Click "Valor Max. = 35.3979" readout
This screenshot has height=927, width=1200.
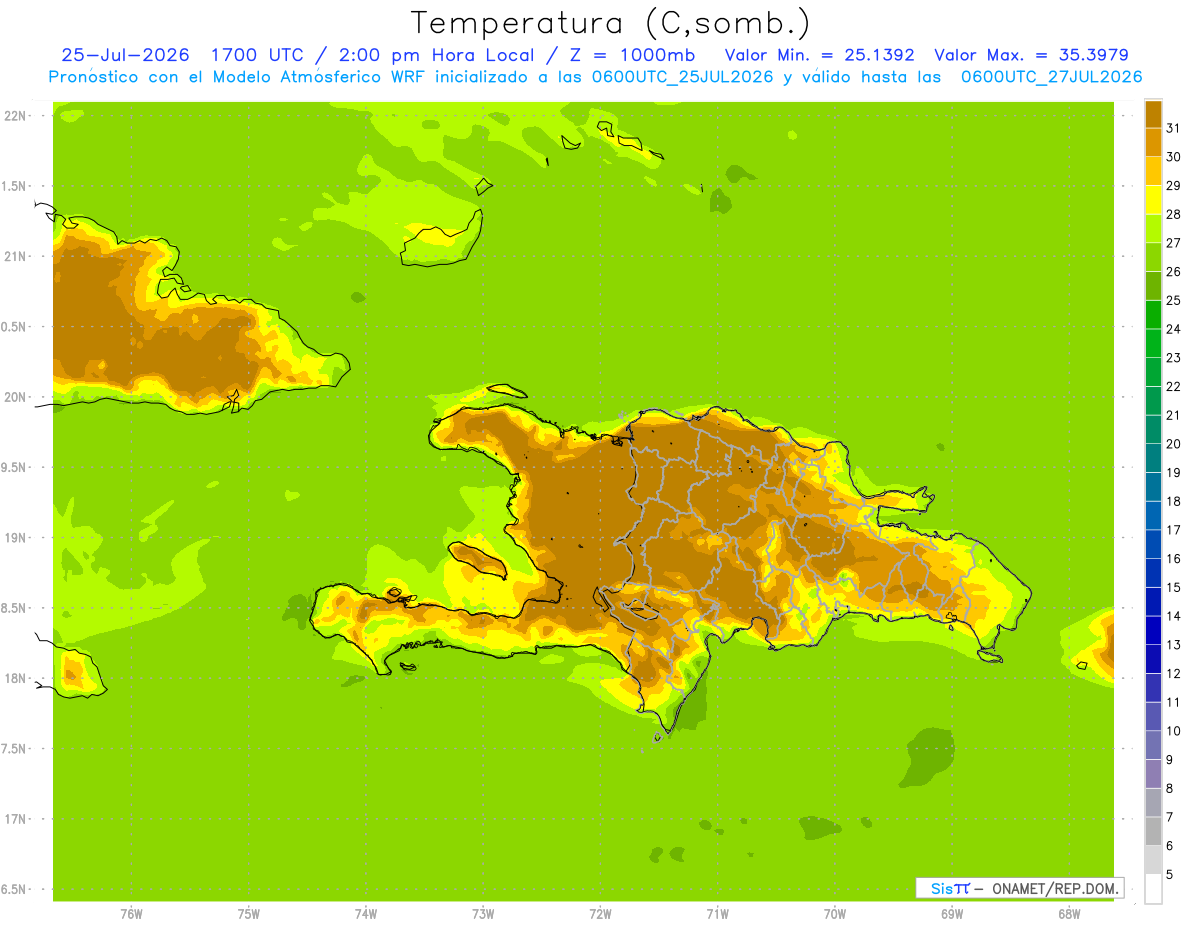pyautogui.click(x=1031, y=55)
